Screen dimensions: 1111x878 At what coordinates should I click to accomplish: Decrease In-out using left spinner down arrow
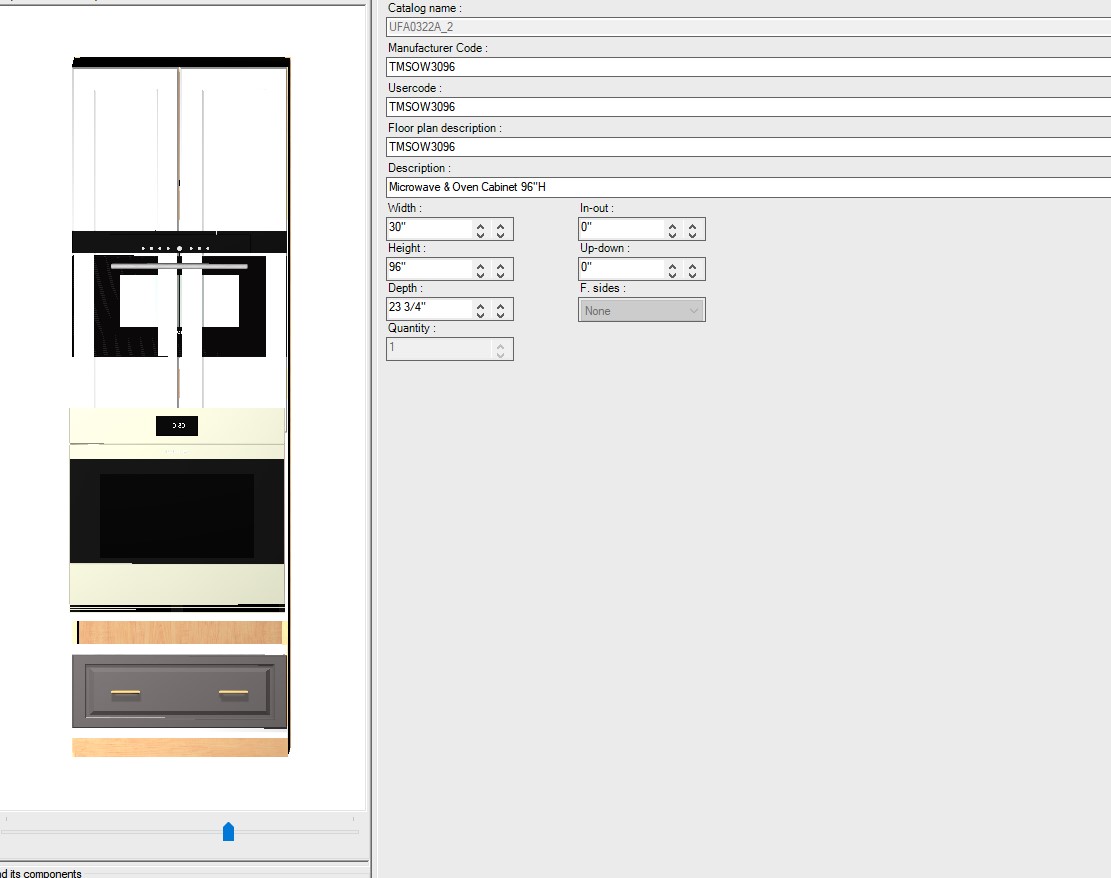click(672, 235)
